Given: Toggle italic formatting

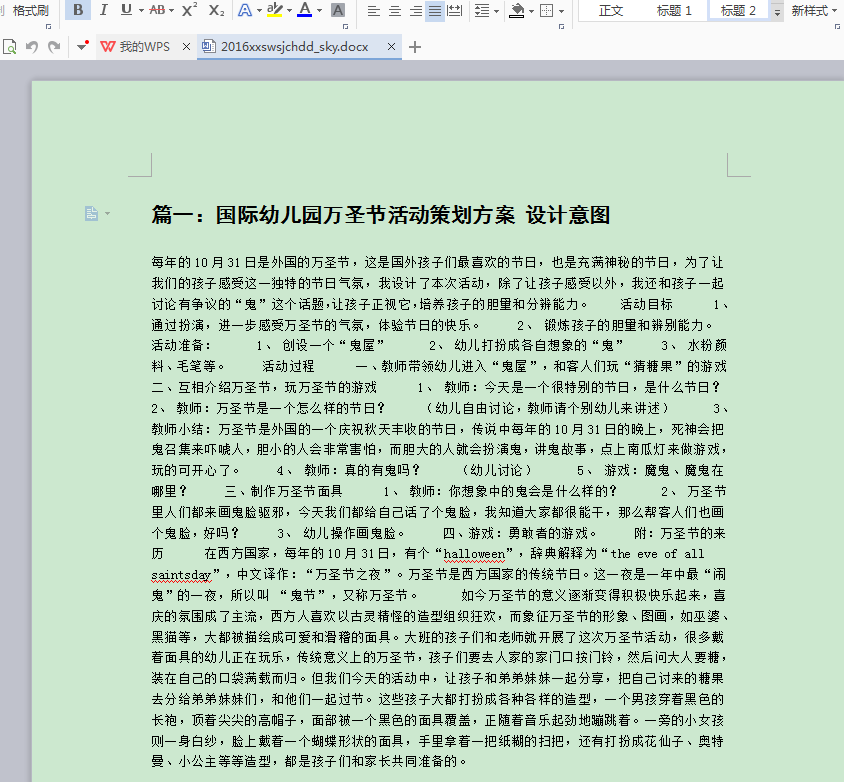Looking at the screenshot, I should pyautogui.click(x=102, y=11).
